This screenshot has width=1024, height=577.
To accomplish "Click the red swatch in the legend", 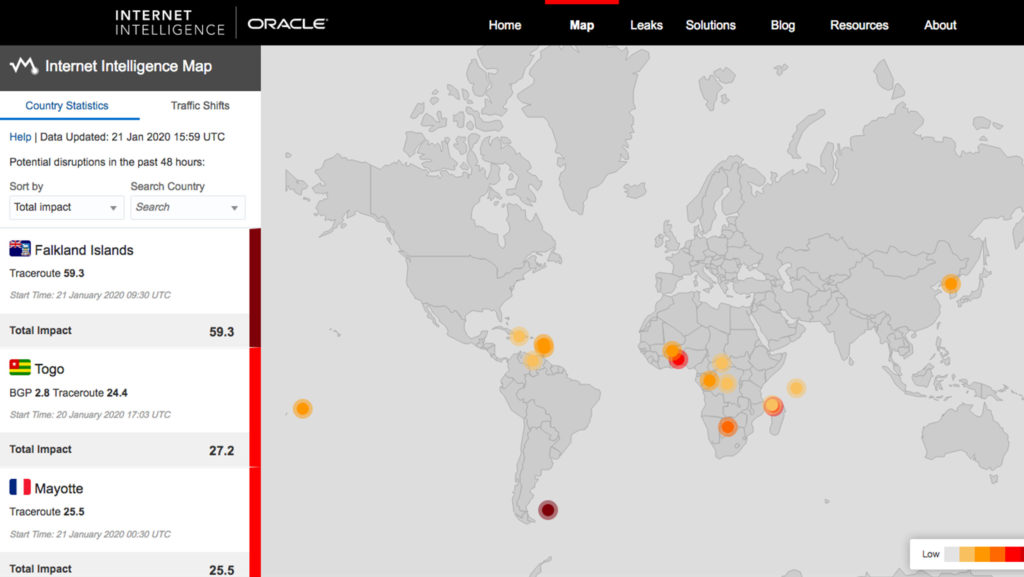I will pyautogui.click(x=1015, y=554).
